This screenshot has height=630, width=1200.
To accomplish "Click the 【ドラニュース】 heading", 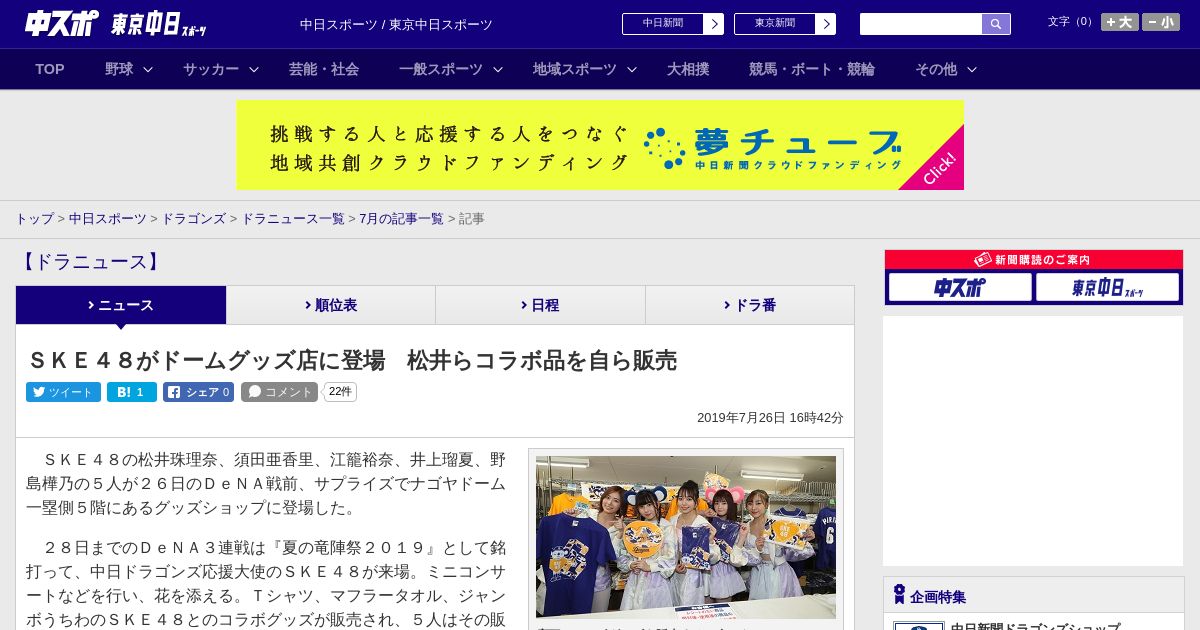I will [90, 262].
